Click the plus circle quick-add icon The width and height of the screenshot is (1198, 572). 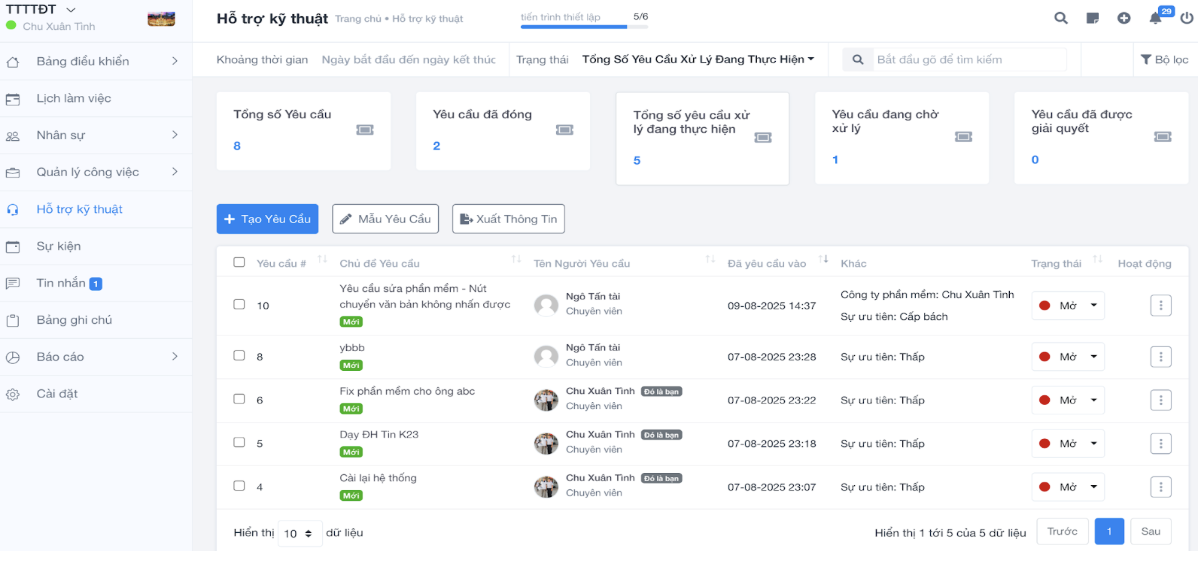pos(1124,18)
